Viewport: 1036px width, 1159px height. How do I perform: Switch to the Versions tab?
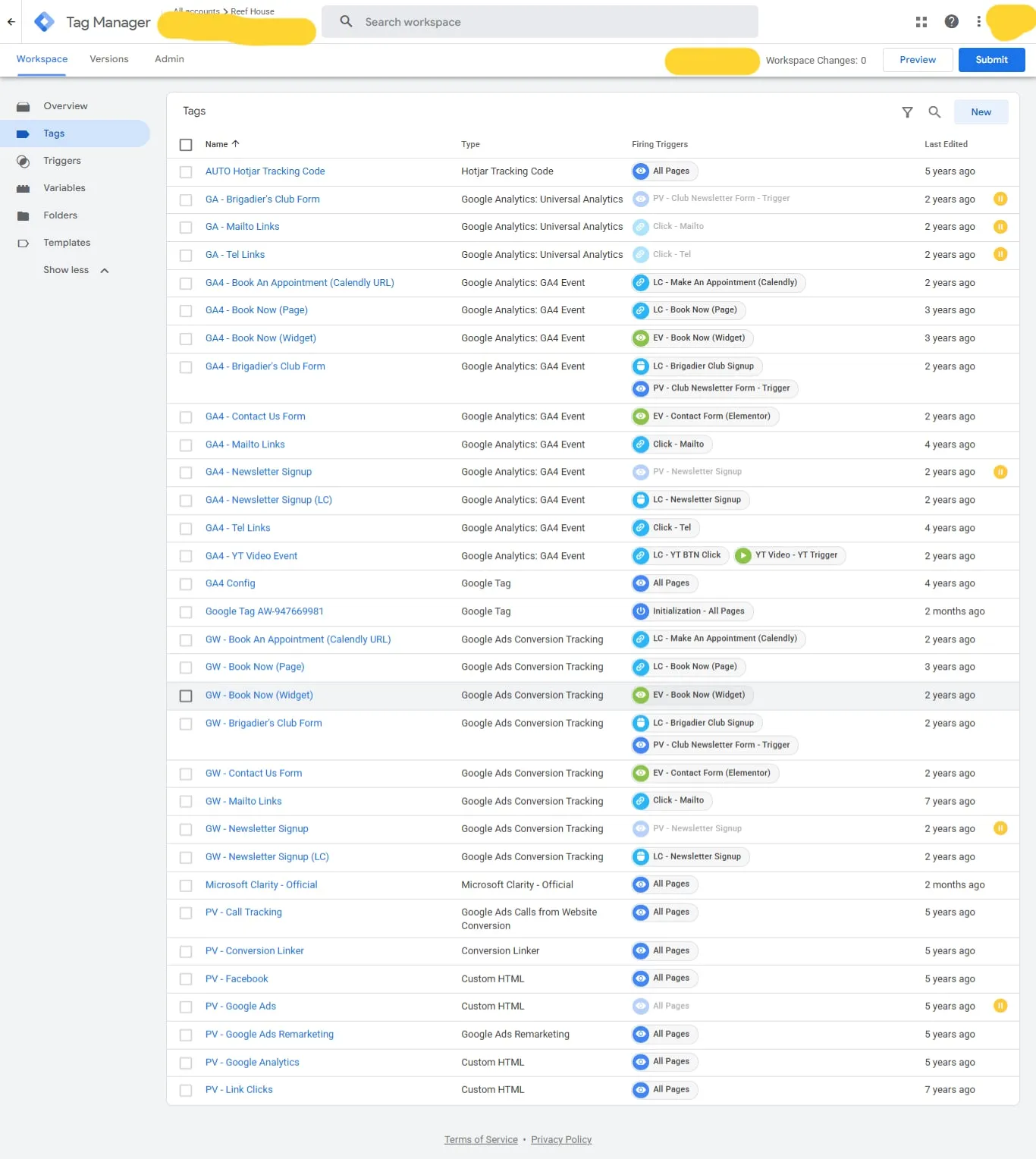point(109,59)
